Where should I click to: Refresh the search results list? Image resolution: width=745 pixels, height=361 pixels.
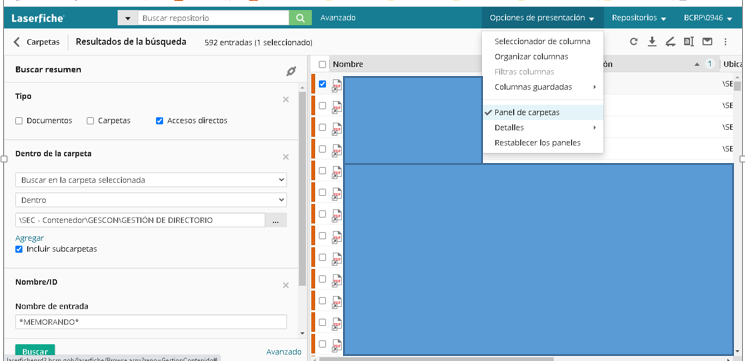click(x=633, y=42)
